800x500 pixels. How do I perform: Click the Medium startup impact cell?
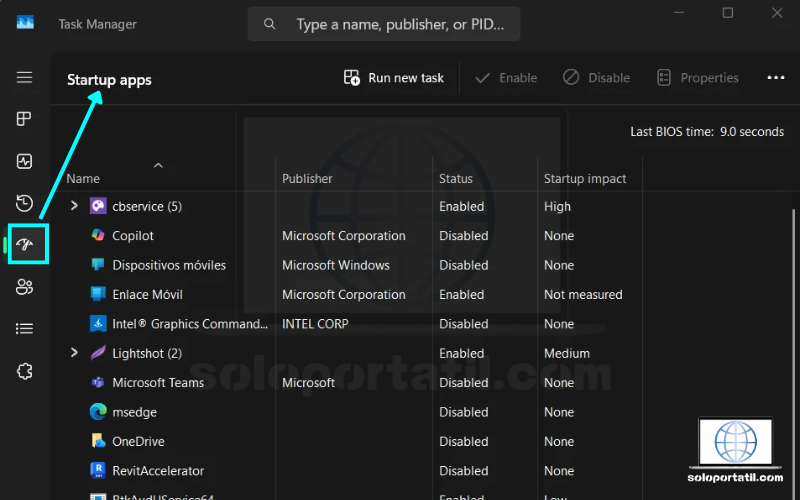(567, 353)
